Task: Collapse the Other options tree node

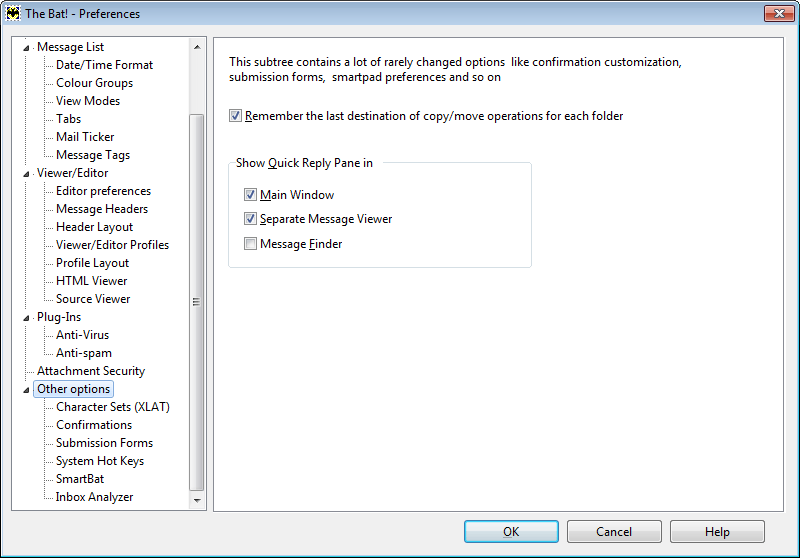Action: pyautogui.click(x=27, y=390)
